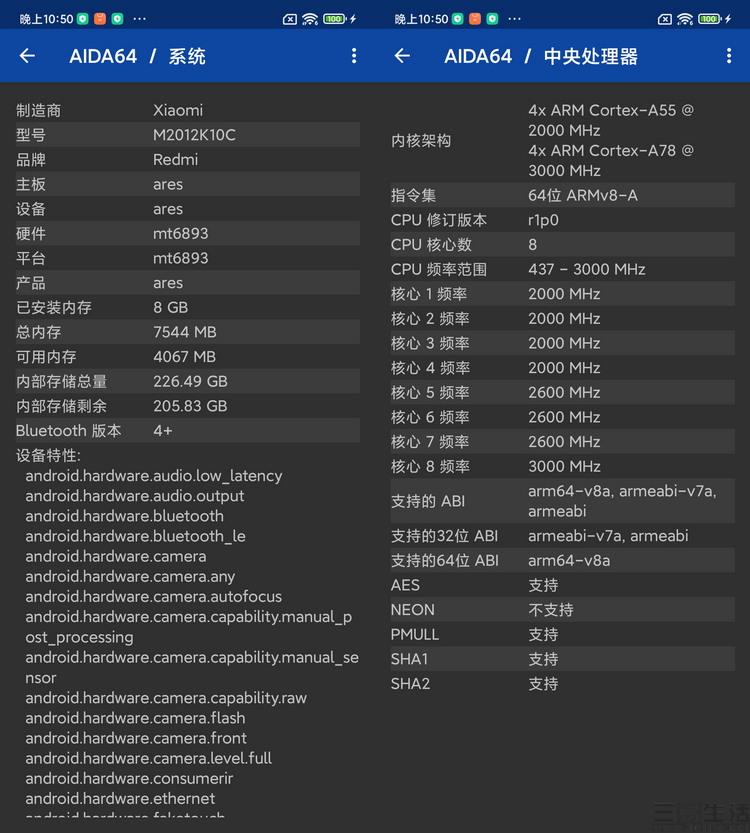Tap android.hardware.camera.flash entry

tap(135, 718)
